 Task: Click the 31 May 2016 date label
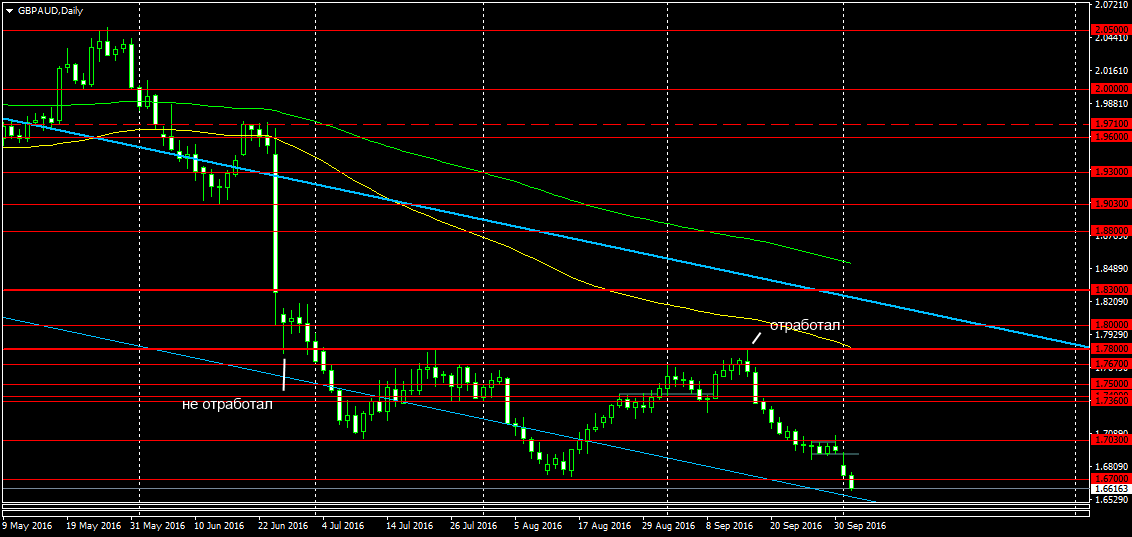coord(157,526)
